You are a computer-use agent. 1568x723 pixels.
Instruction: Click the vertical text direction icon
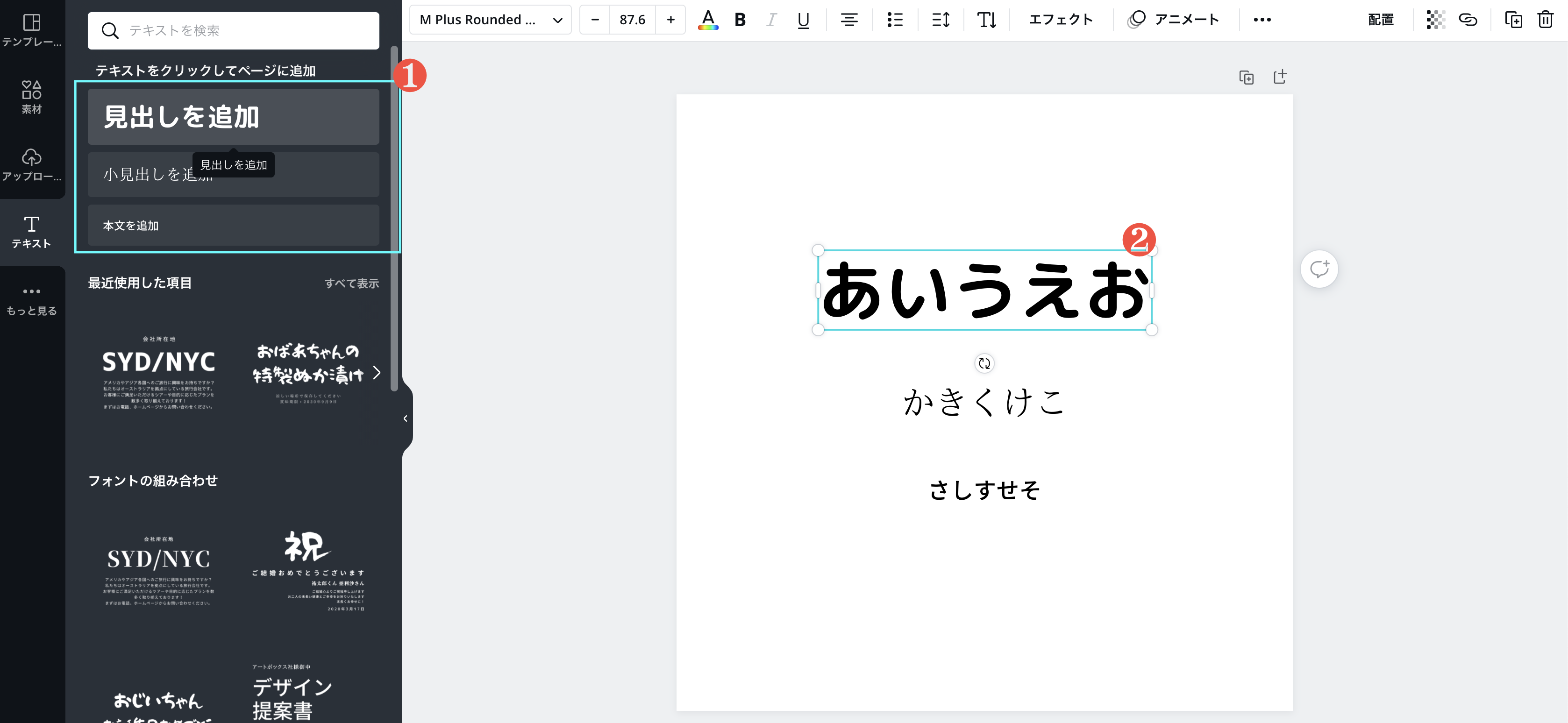(986, 20)
